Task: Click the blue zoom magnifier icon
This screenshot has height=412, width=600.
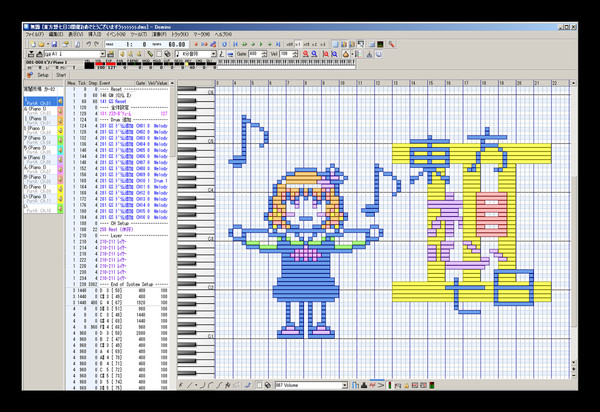Action: tap(314, 54)
